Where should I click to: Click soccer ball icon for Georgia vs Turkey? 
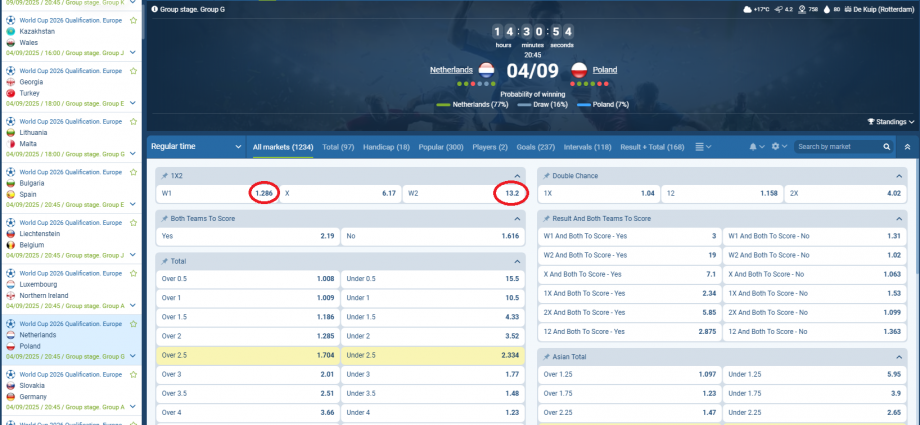pos(11,71)
